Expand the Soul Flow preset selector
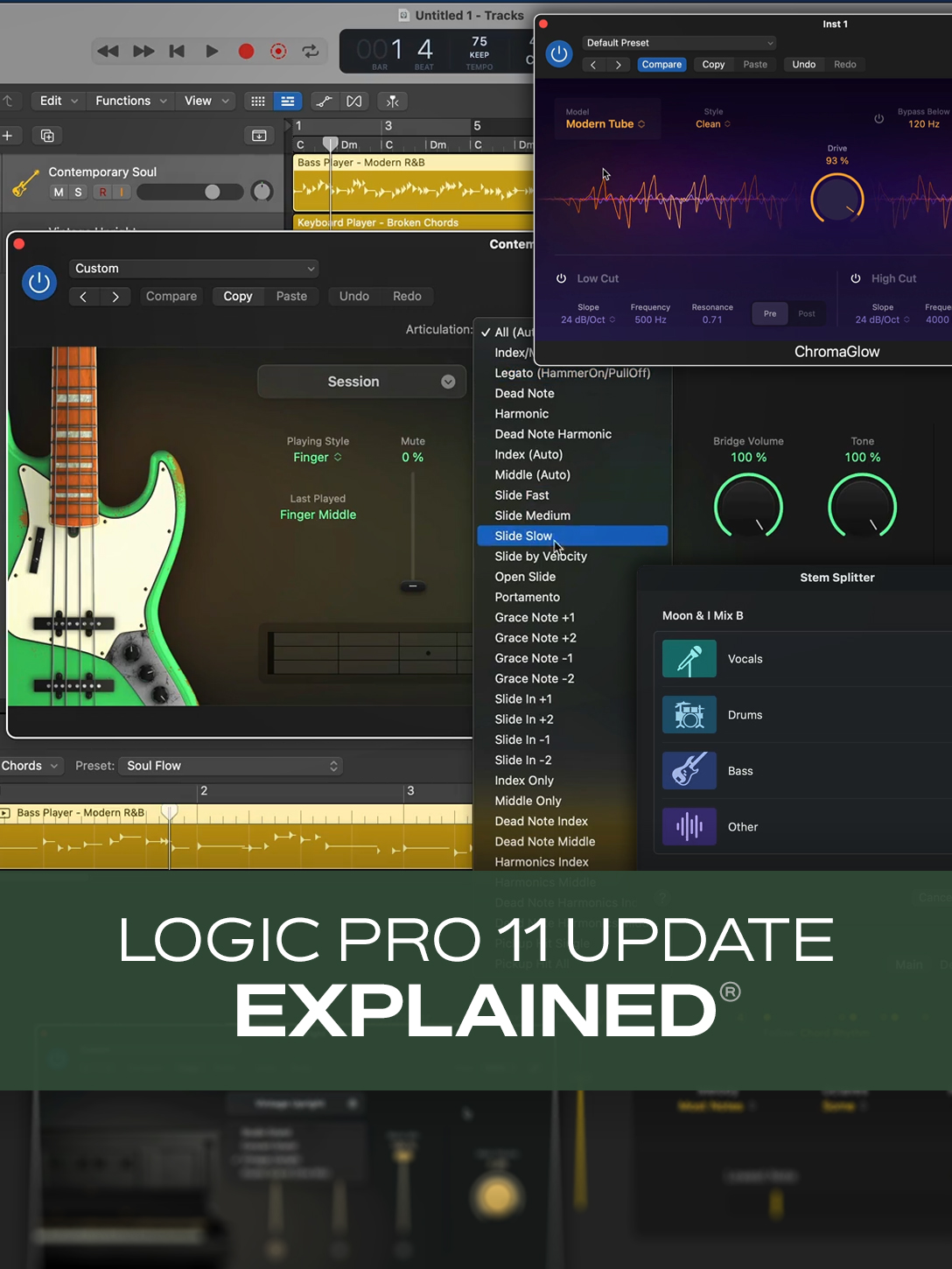This screenshot has width=952, height=1269. click(x=230, y=766)
